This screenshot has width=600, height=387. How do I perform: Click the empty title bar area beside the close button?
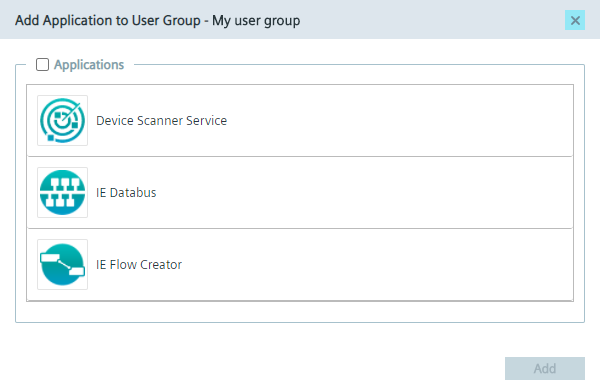432,20
